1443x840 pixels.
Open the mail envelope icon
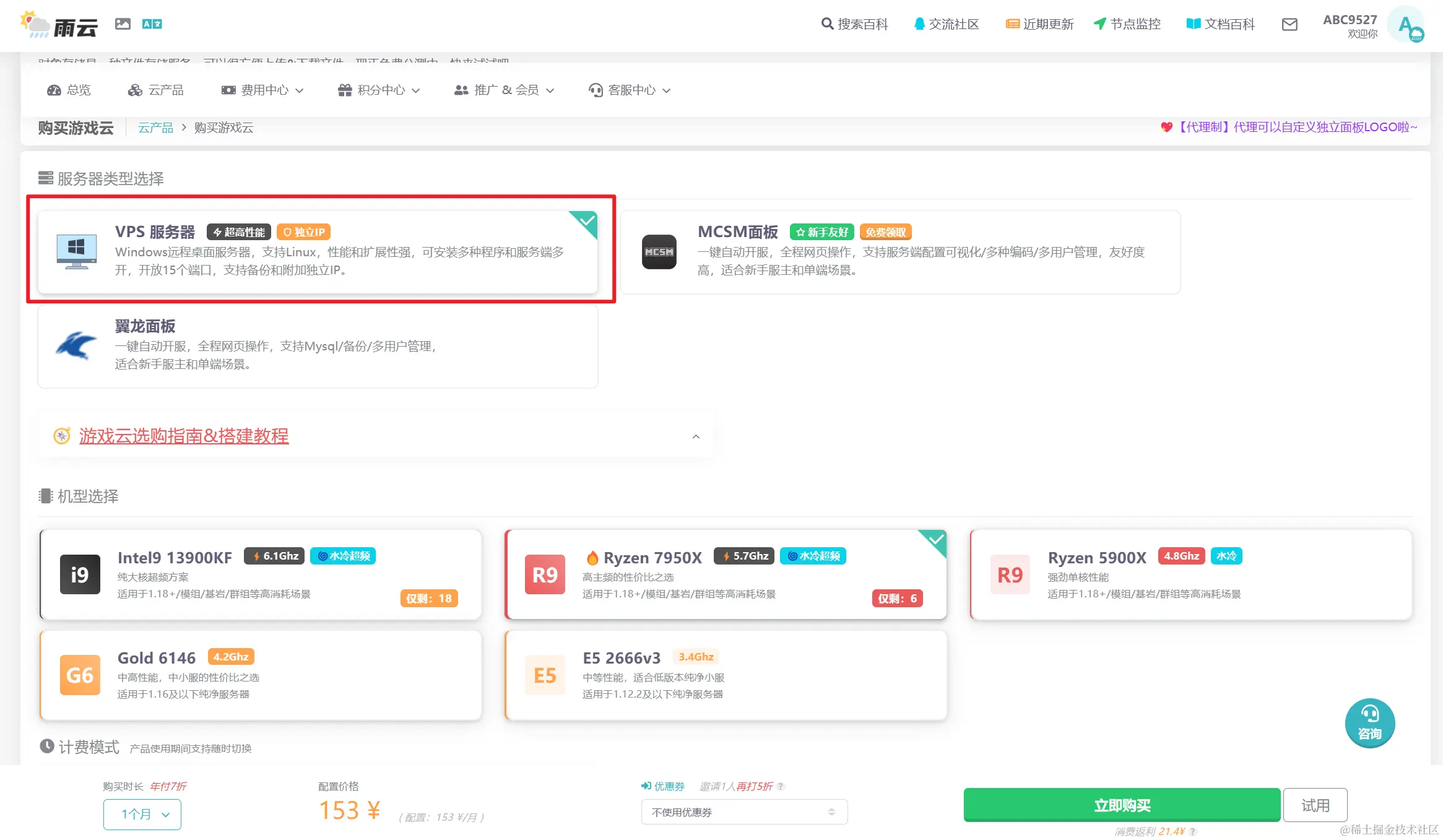[1289, 25]
